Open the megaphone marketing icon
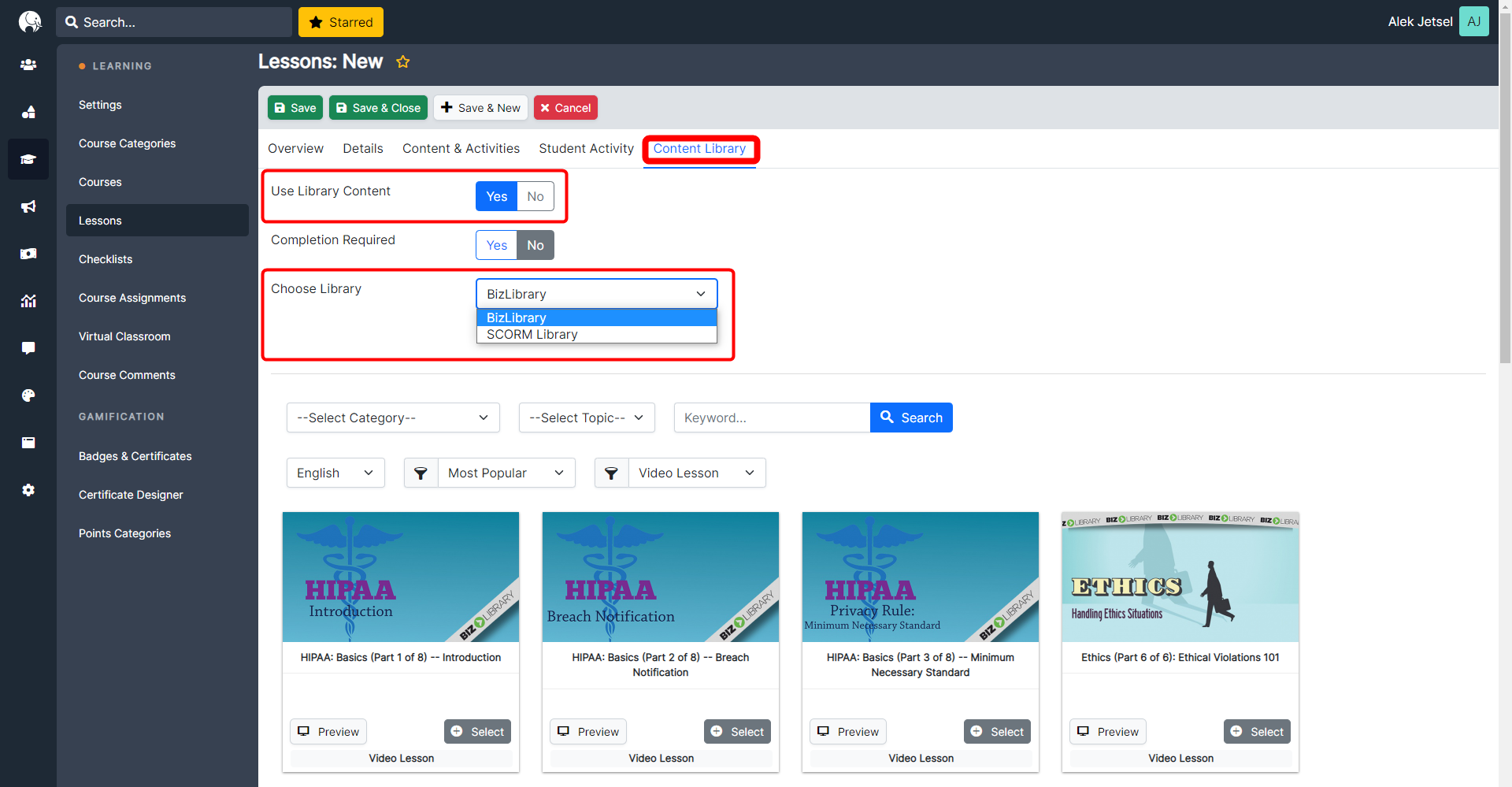The height and width of the screenshot is (787, 1512). 28,206
